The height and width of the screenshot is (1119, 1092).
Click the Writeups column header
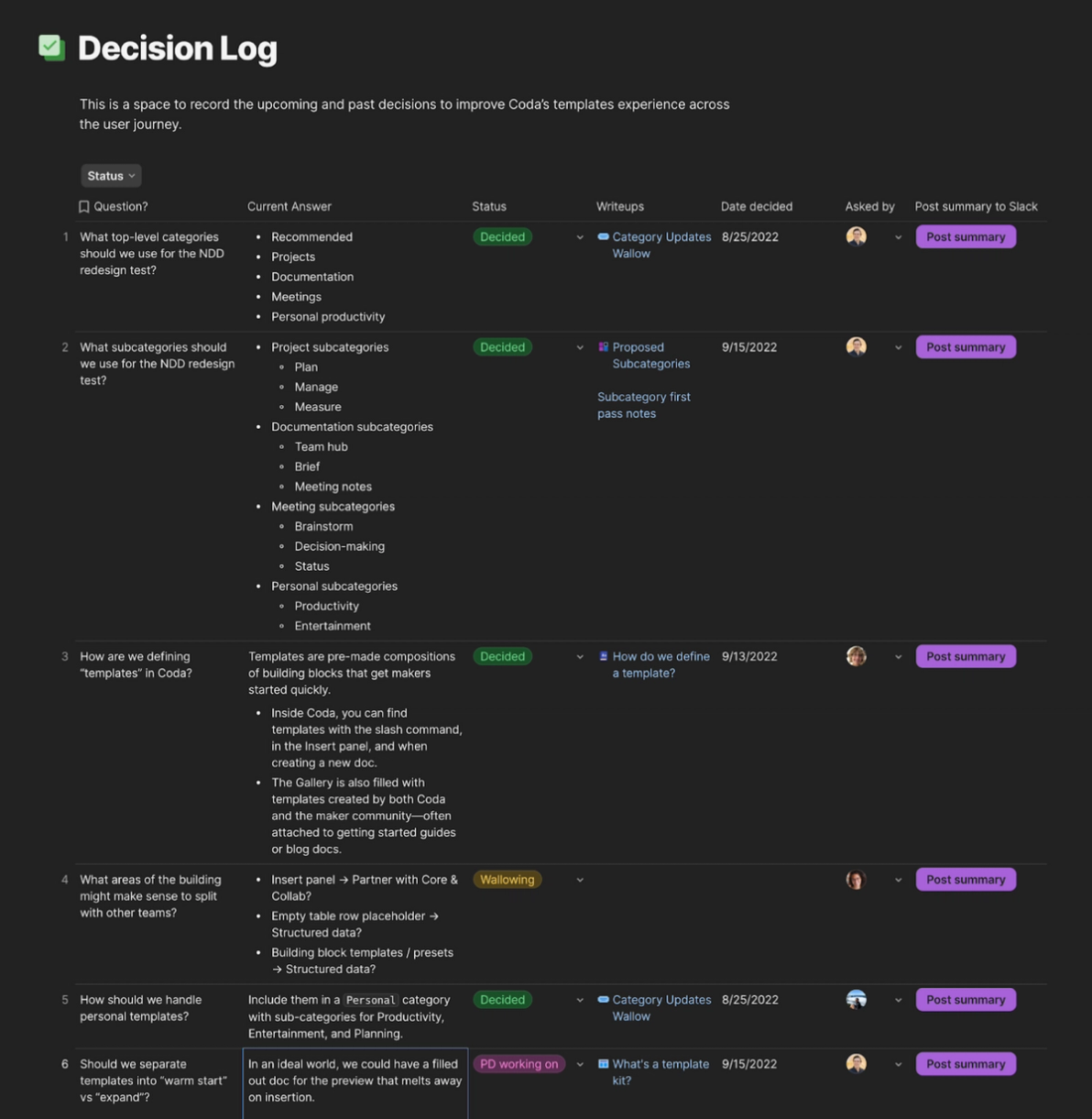click(x=619, y=207)
